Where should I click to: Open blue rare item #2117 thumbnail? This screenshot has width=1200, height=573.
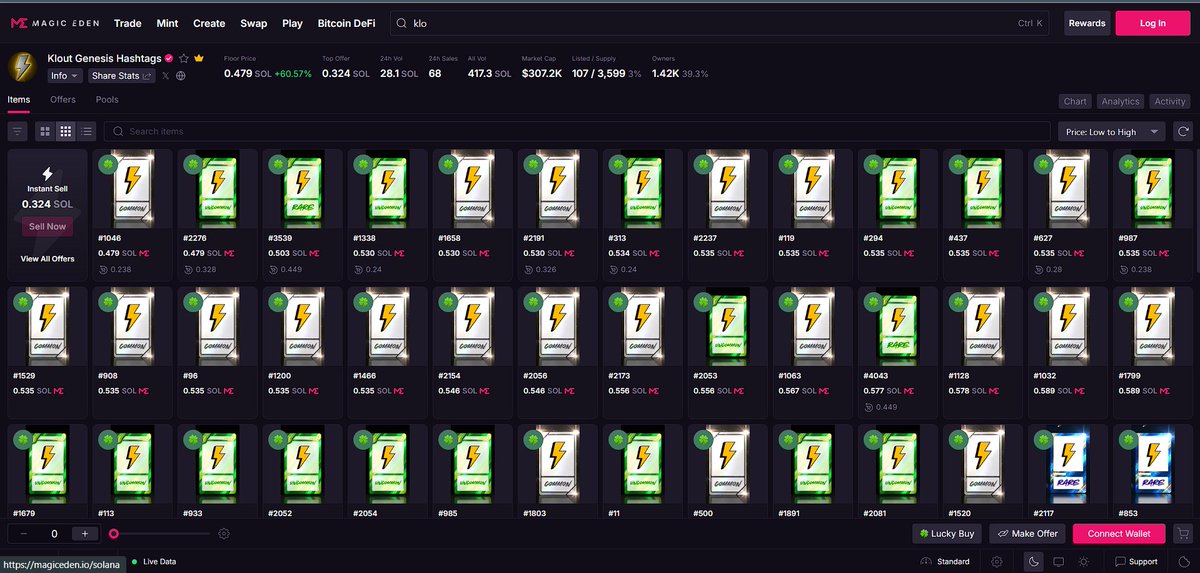[x=1066, y=465]
